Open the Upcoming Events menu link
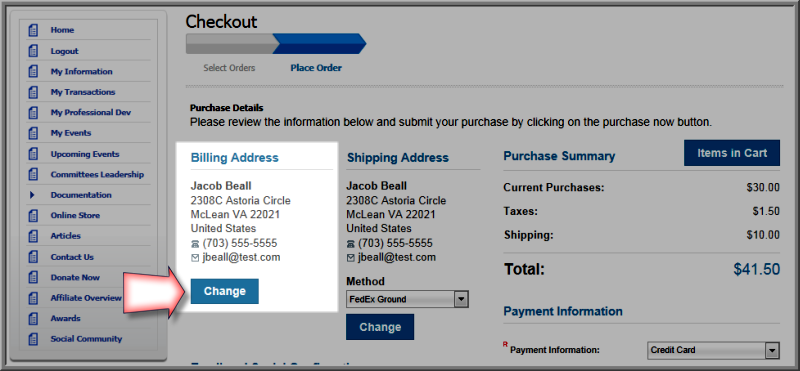This screenshot has width=800, height=371. click(x=85, y=154)
